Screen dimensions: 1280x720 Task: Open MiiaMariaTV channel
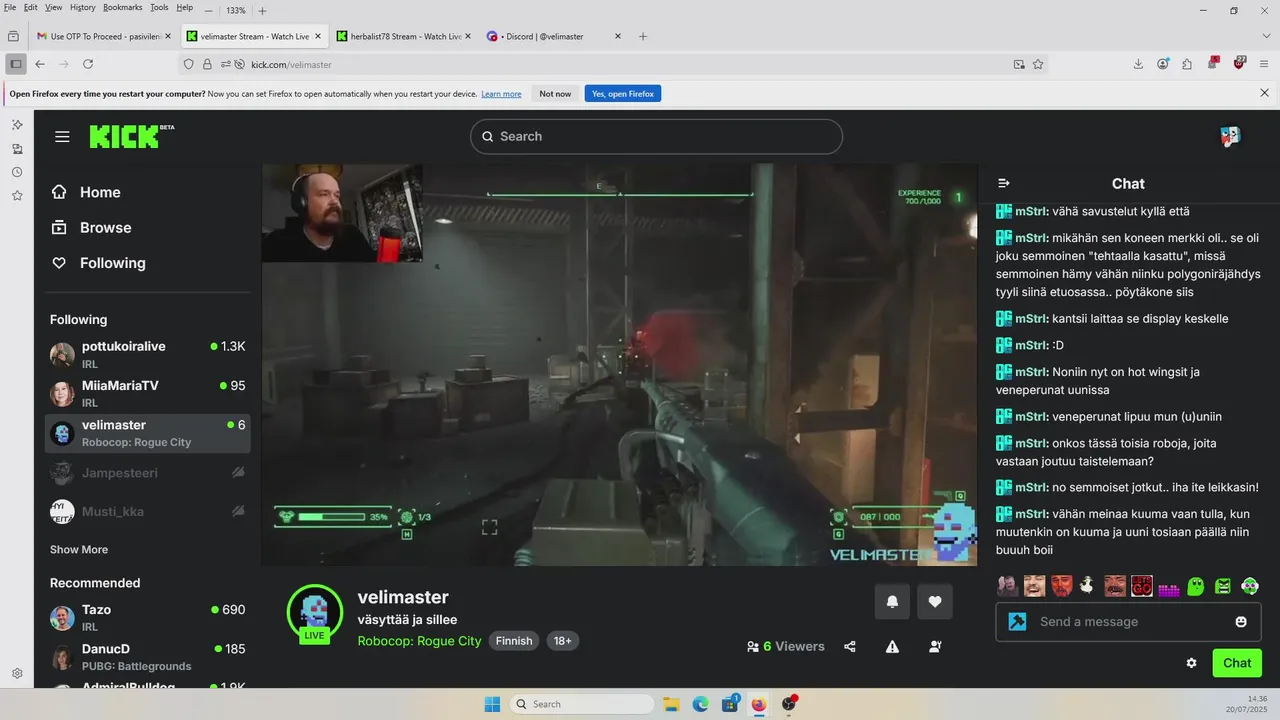point(147,393)
